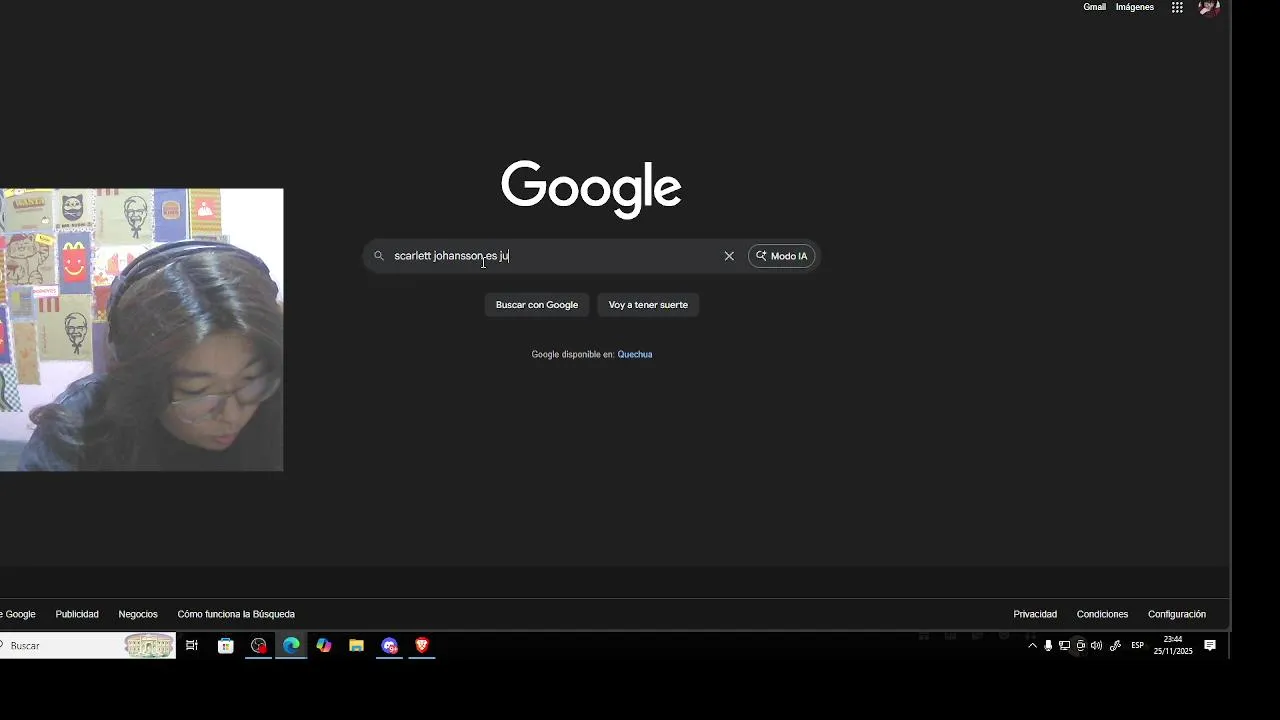
Task: Open Publicidad footer link
Action: 77,614
